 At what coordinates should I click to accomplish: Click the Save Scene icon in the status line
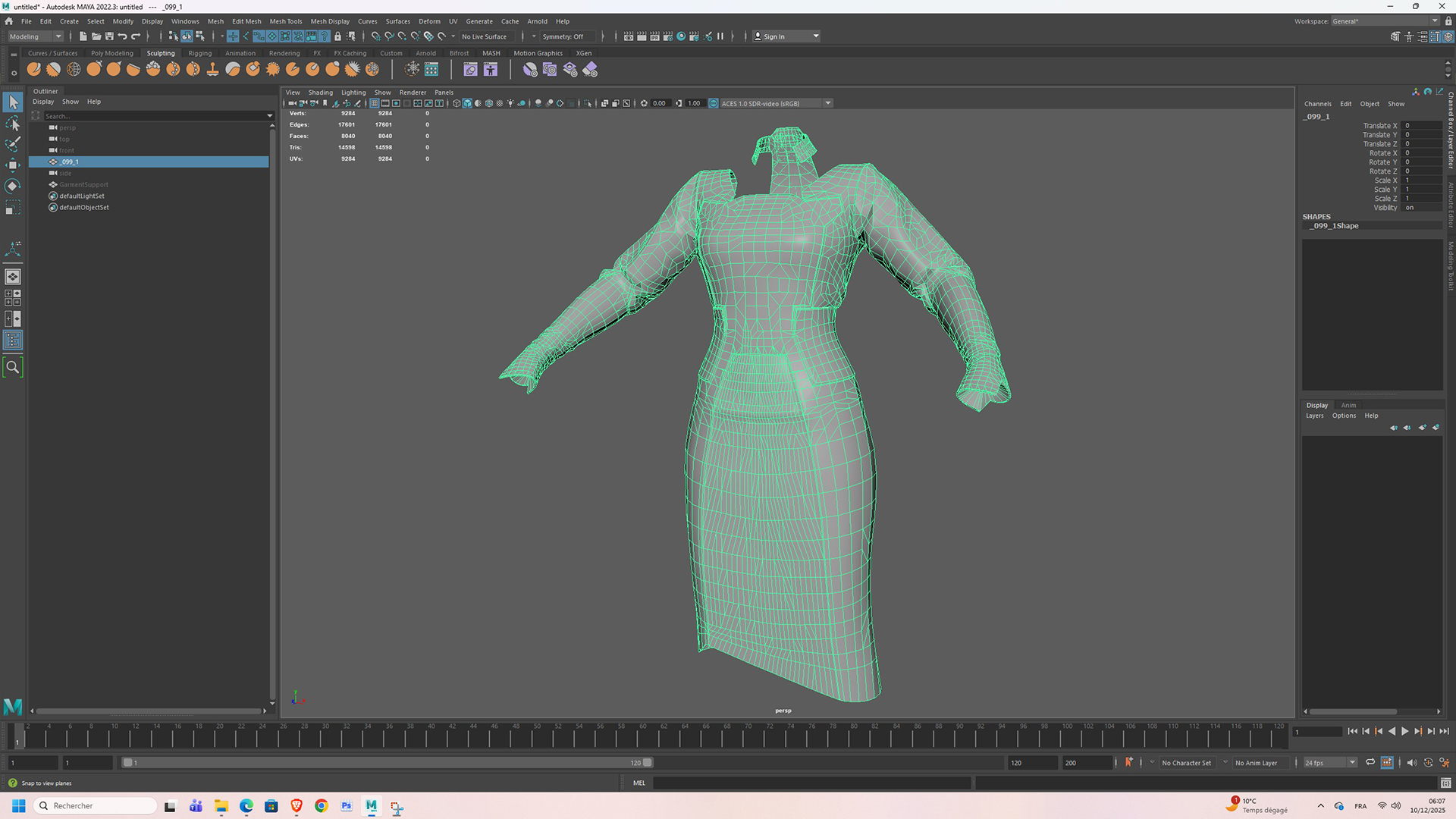pyautogui.click(x=109, y=36)
